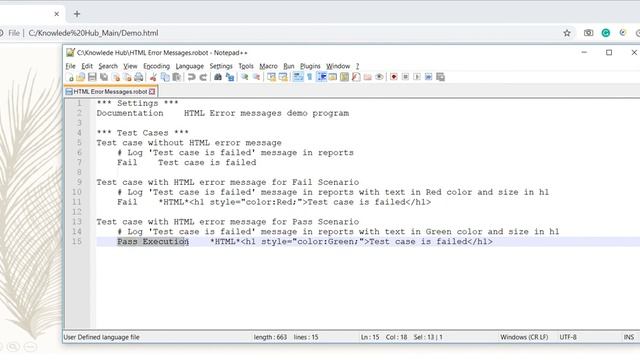Open the Edit menu

pyautogui.click(x=87, y=66)
